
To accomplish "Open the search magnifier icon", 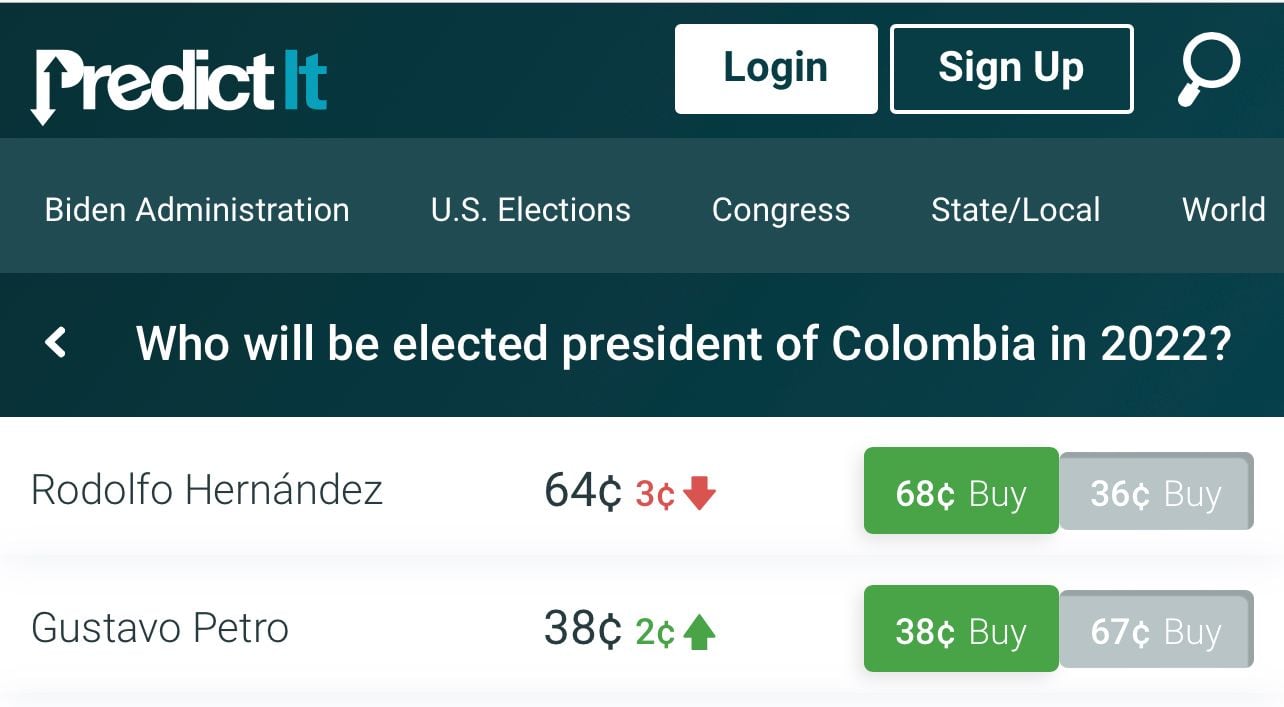I will [1209, 67].
